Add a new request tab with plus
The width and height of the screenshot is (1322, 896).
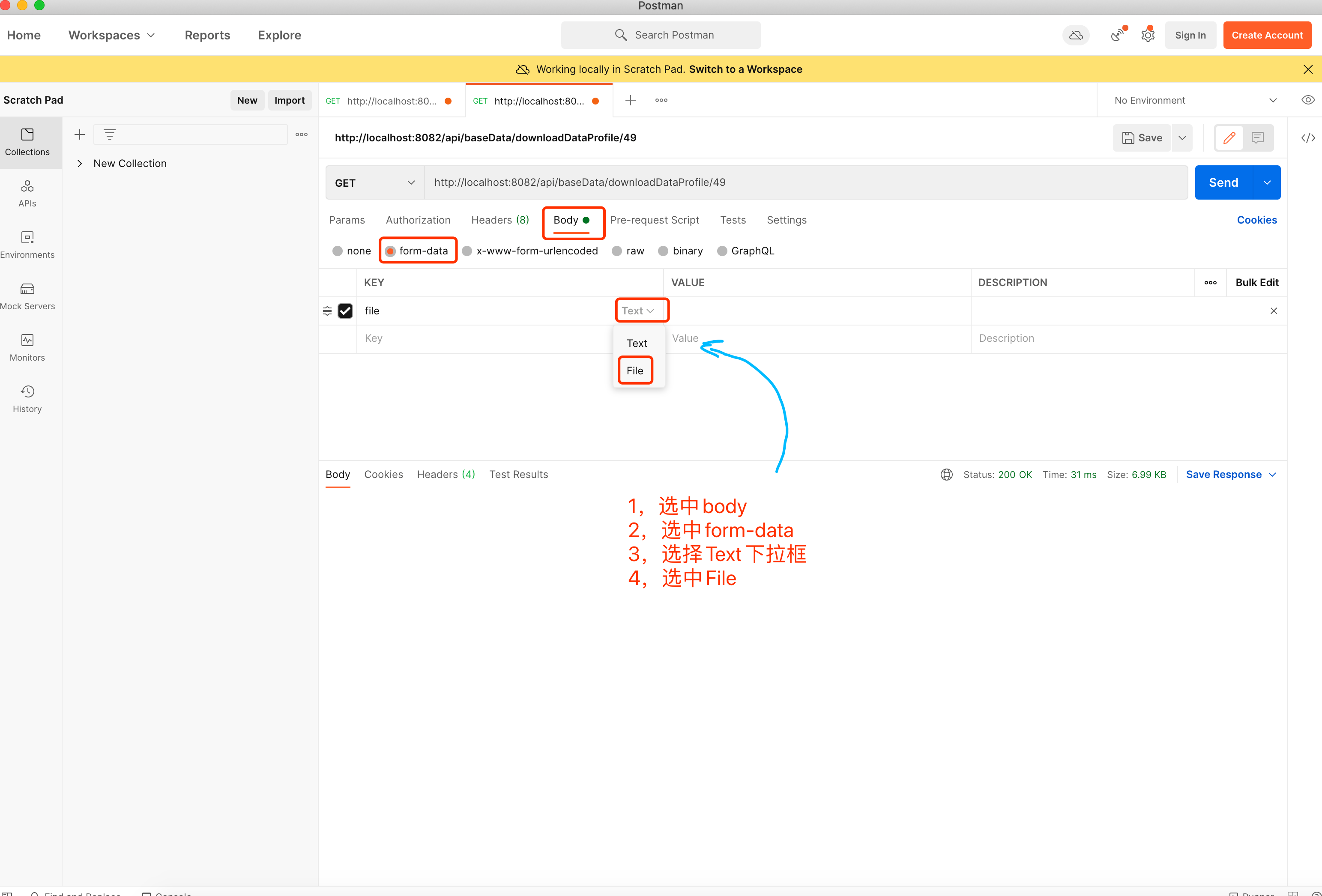pyautogui.click(x=630, y=100)
